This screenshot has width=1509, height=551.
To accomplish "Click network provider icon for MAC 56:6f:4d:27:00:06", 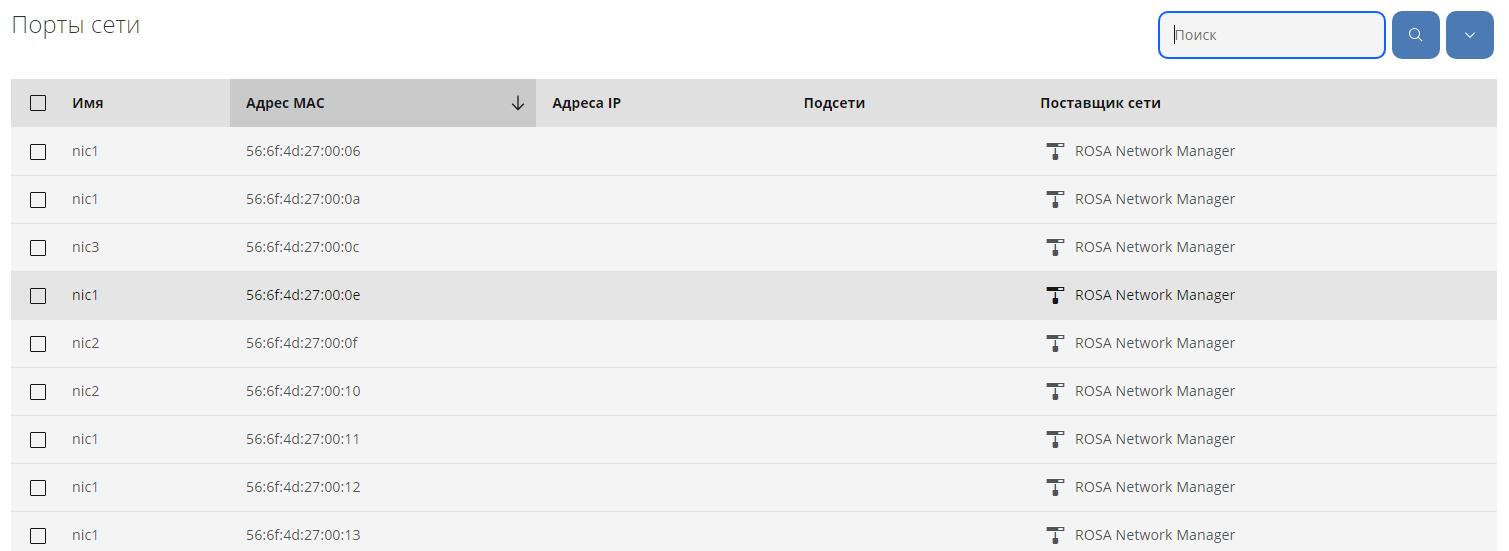I will [x=1055, y=151].
